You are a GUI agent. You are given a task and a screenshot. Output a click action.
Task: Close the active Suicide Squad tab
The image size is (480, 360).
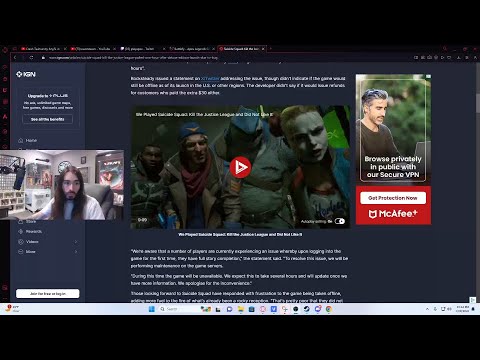(263, 49)
